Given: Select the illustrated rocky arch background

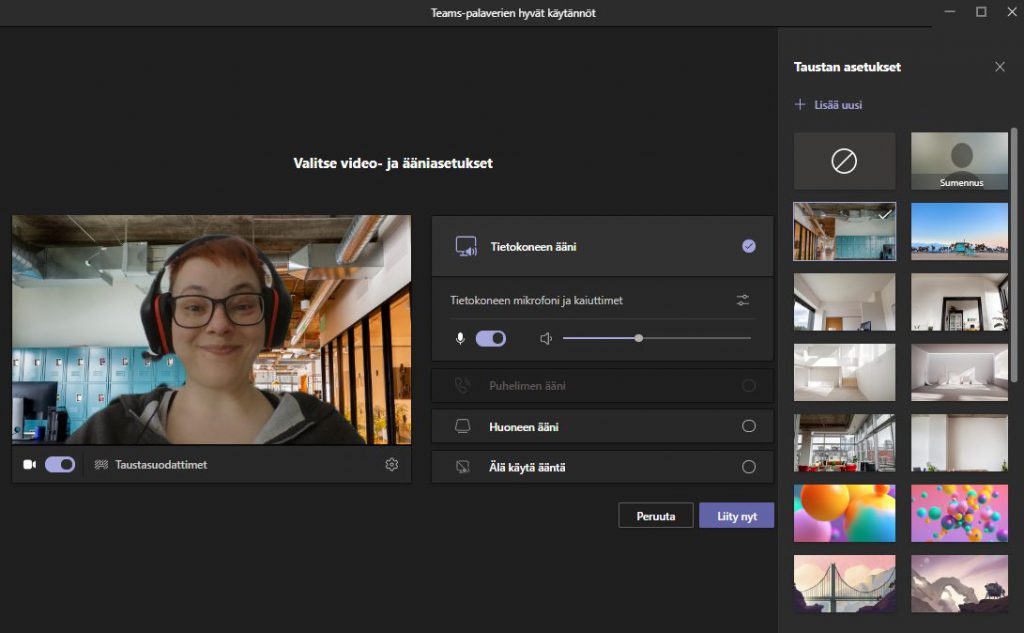Looking at the screenshot, I should [x=959, y=584].
